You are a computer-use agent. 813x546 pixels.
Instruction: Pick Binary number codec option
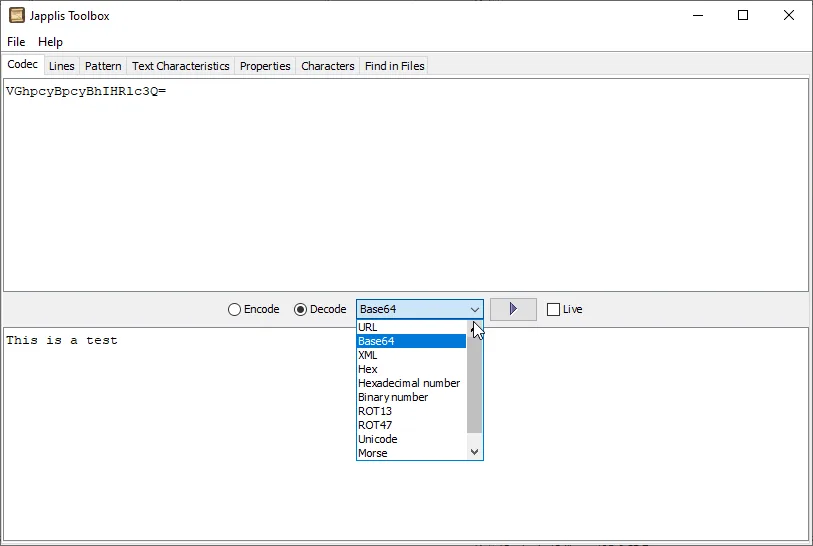412,397
